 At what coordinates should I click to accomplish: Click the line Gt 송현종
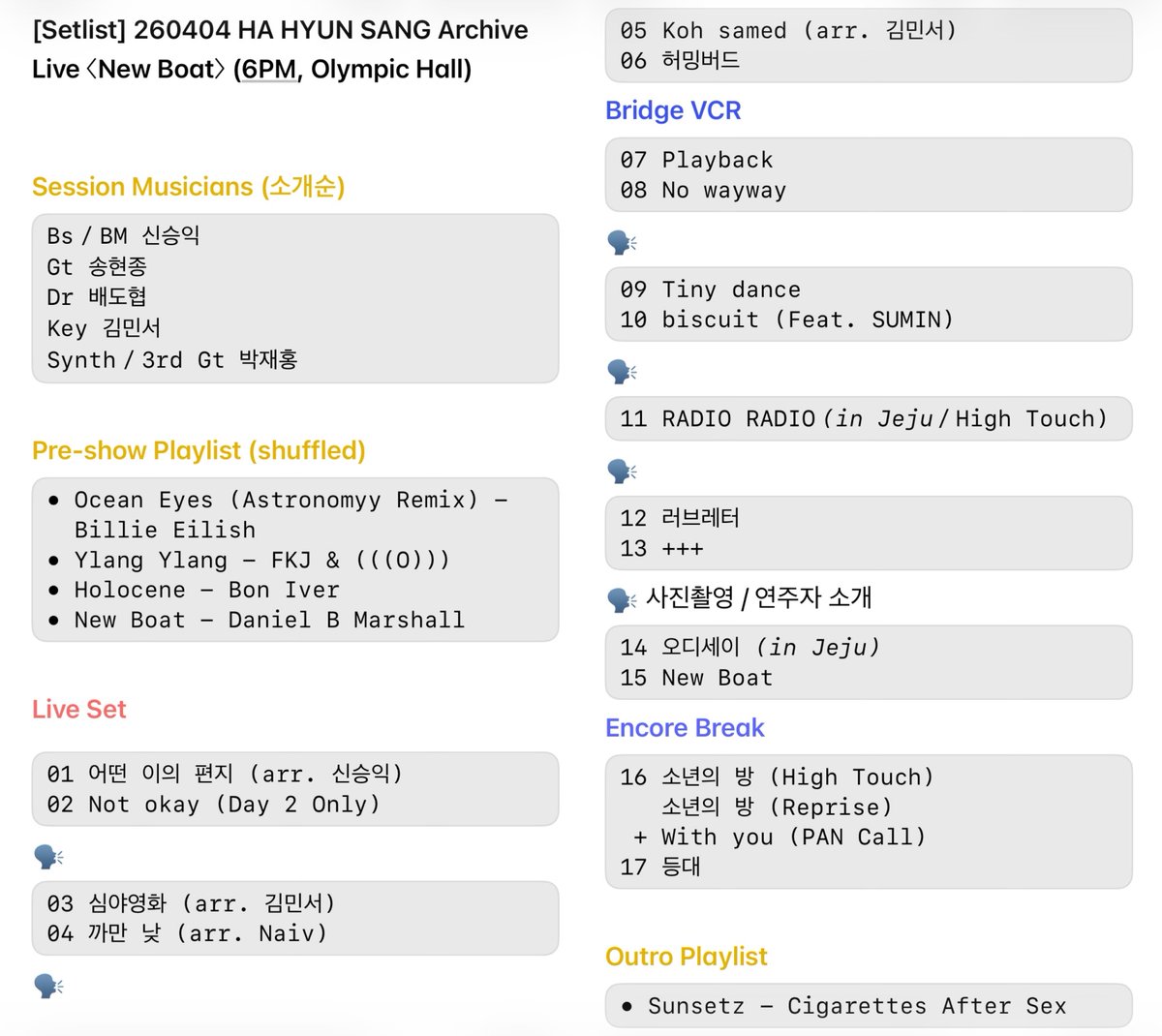click(97, 266)
